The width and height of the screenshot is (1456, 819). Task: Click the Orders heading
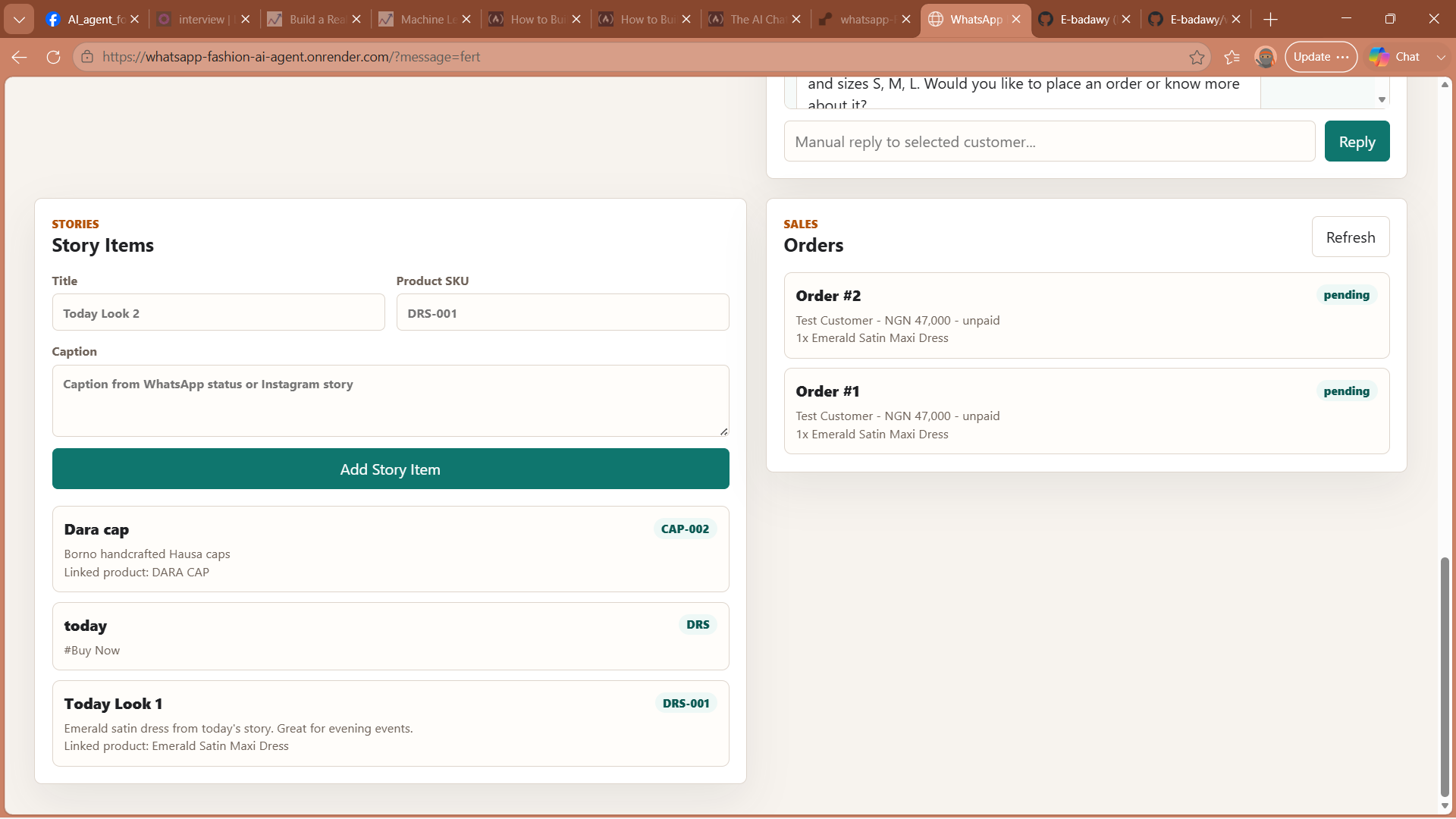814,246
